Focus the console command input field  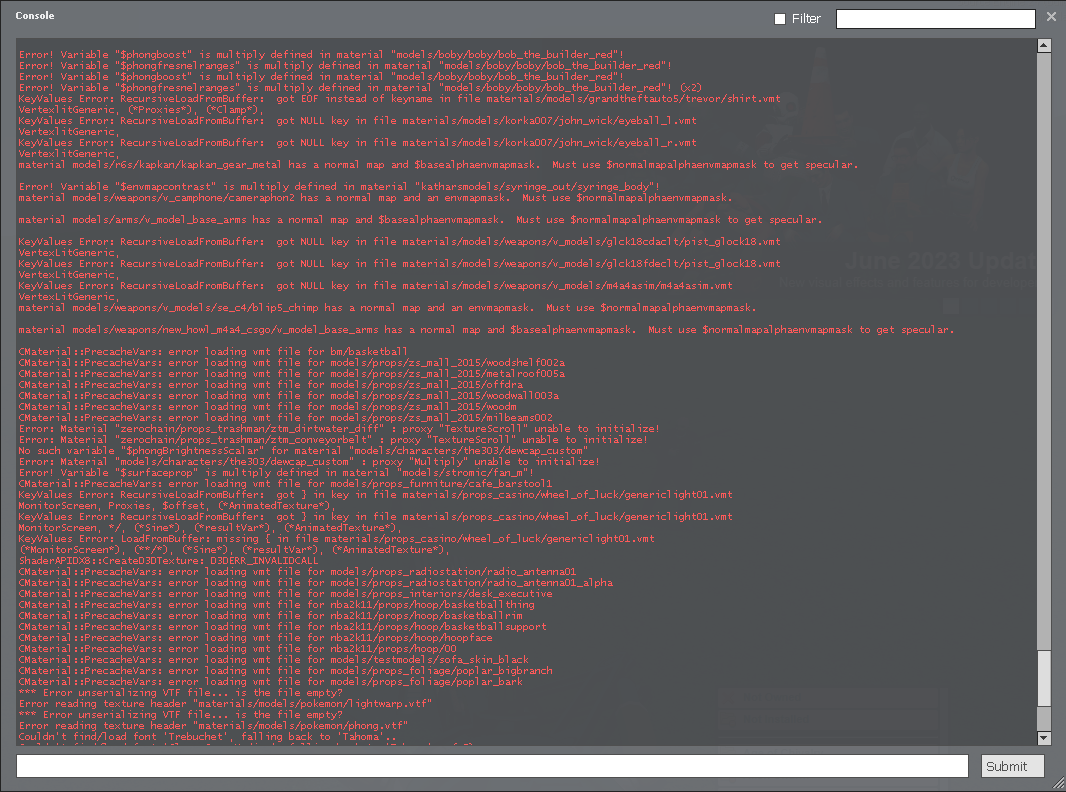492,766
